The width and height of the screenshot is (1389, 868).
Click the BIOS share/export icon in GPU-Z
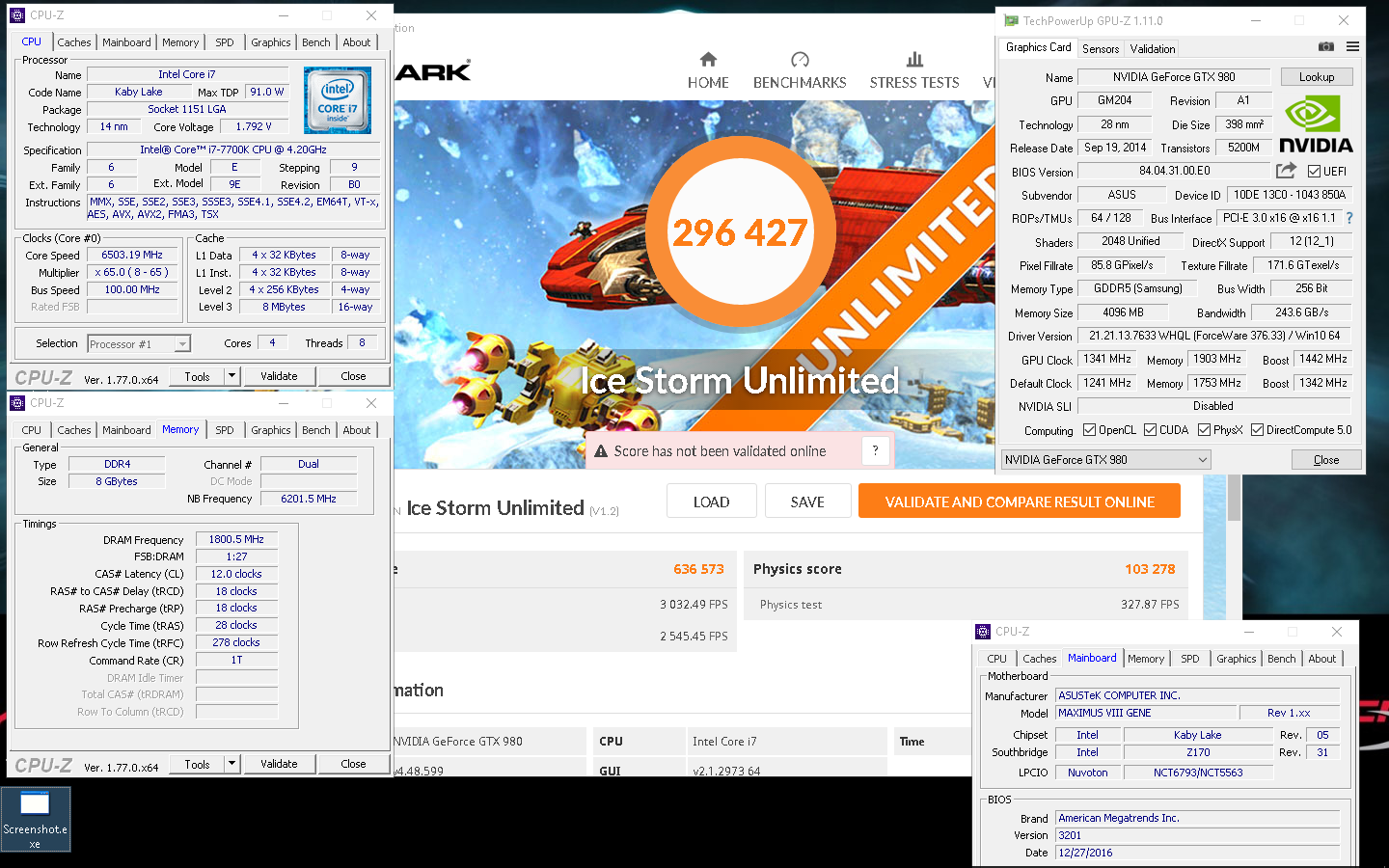click(x=1286, y=171)
